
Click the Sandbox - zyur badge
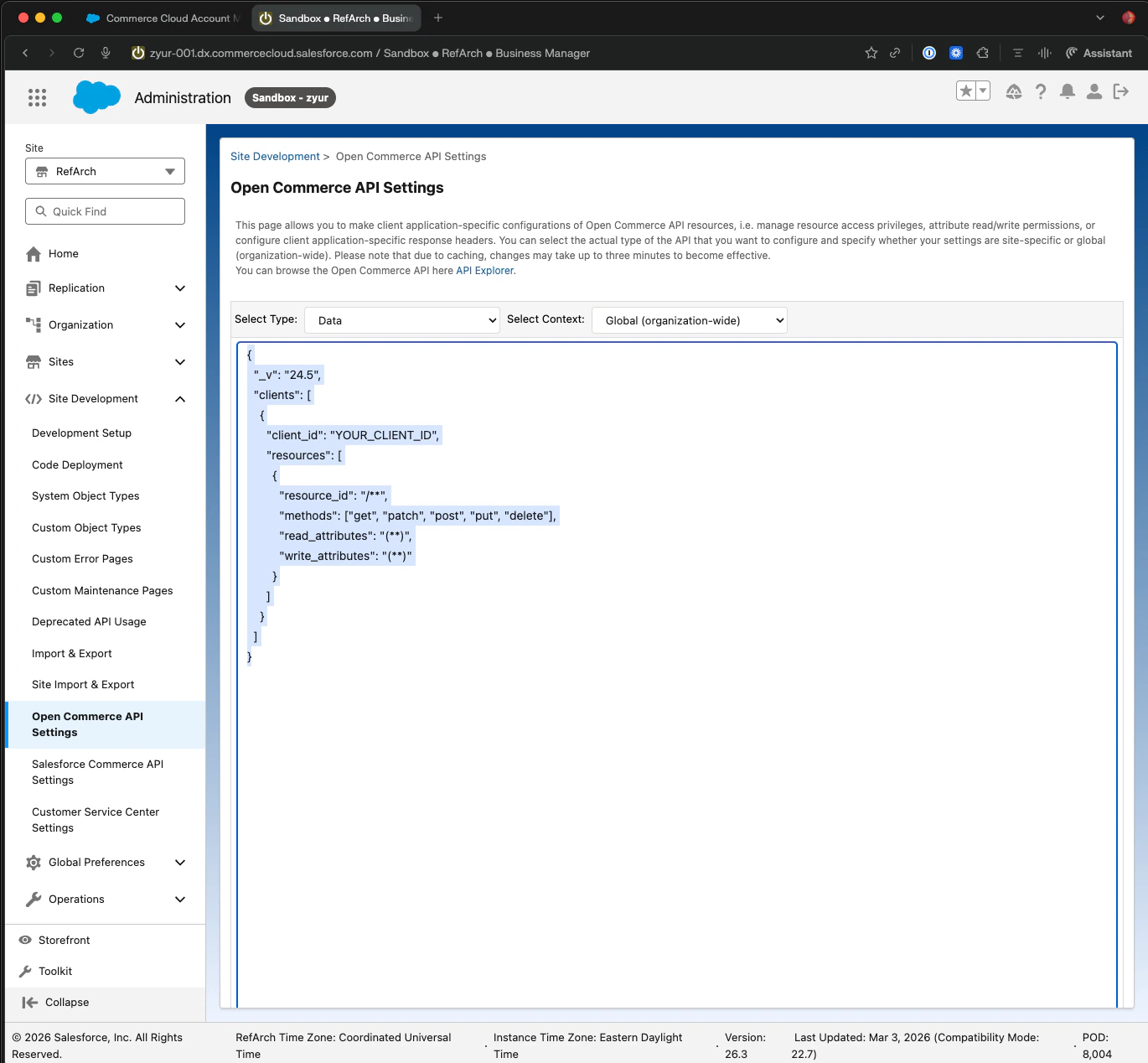click(x=290, y=98)
